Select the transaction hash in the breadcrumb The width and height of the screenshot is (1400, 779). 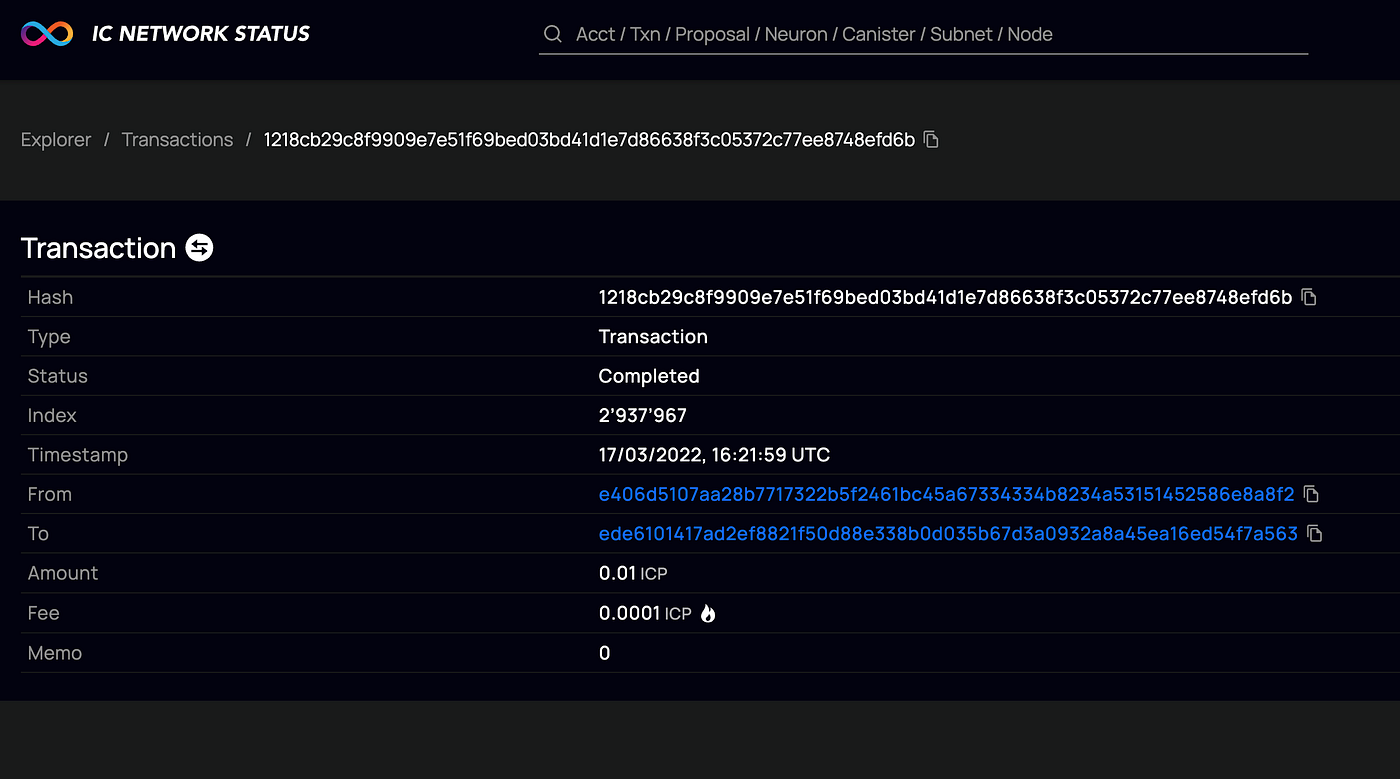[x=588, y=139]
